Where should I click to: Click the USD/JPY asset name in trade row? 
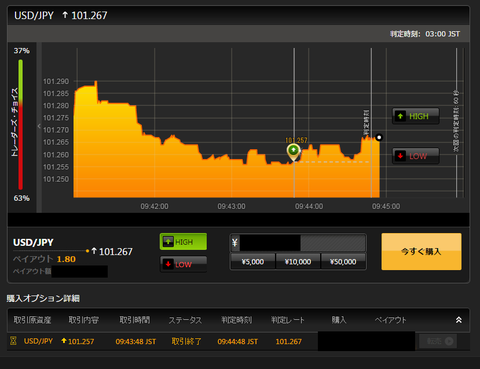38,341
